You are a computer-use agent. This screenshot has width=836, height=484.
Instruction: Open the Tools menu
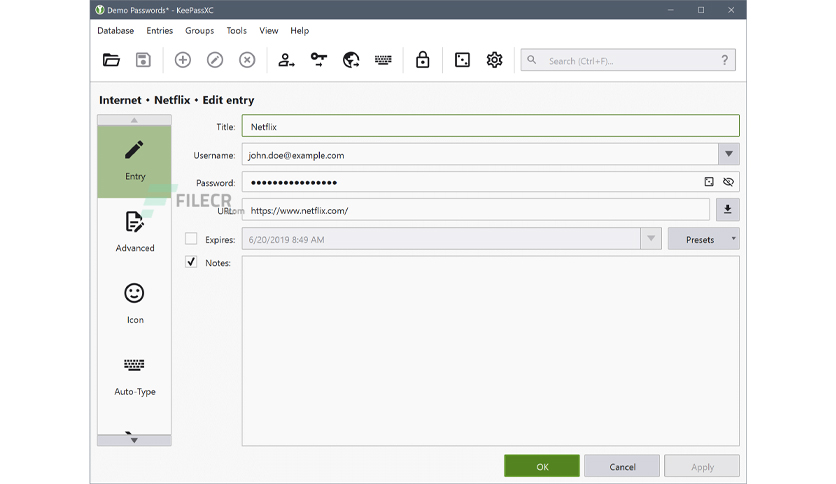tap(236, 30)
